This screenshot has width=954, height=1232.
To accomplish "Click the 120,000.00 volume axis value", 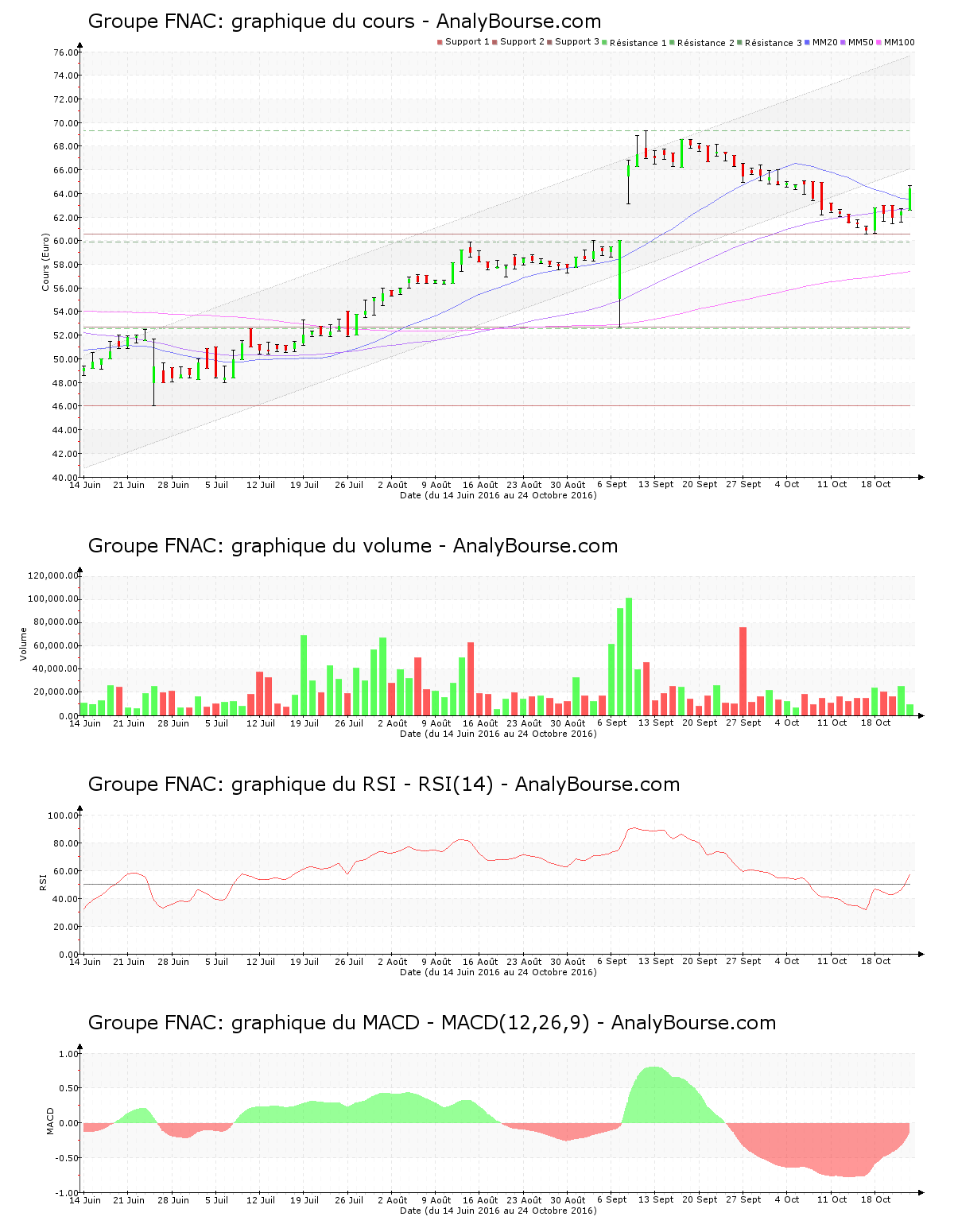I will 53,575.
